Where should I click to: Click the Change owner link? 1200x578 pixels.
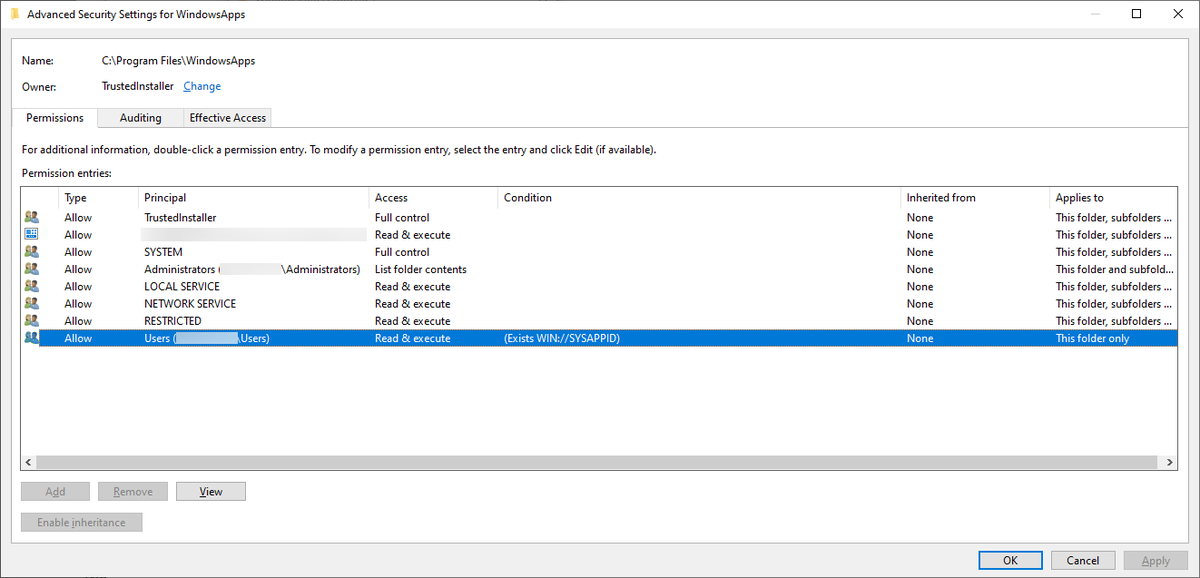(x=202, y=87)
